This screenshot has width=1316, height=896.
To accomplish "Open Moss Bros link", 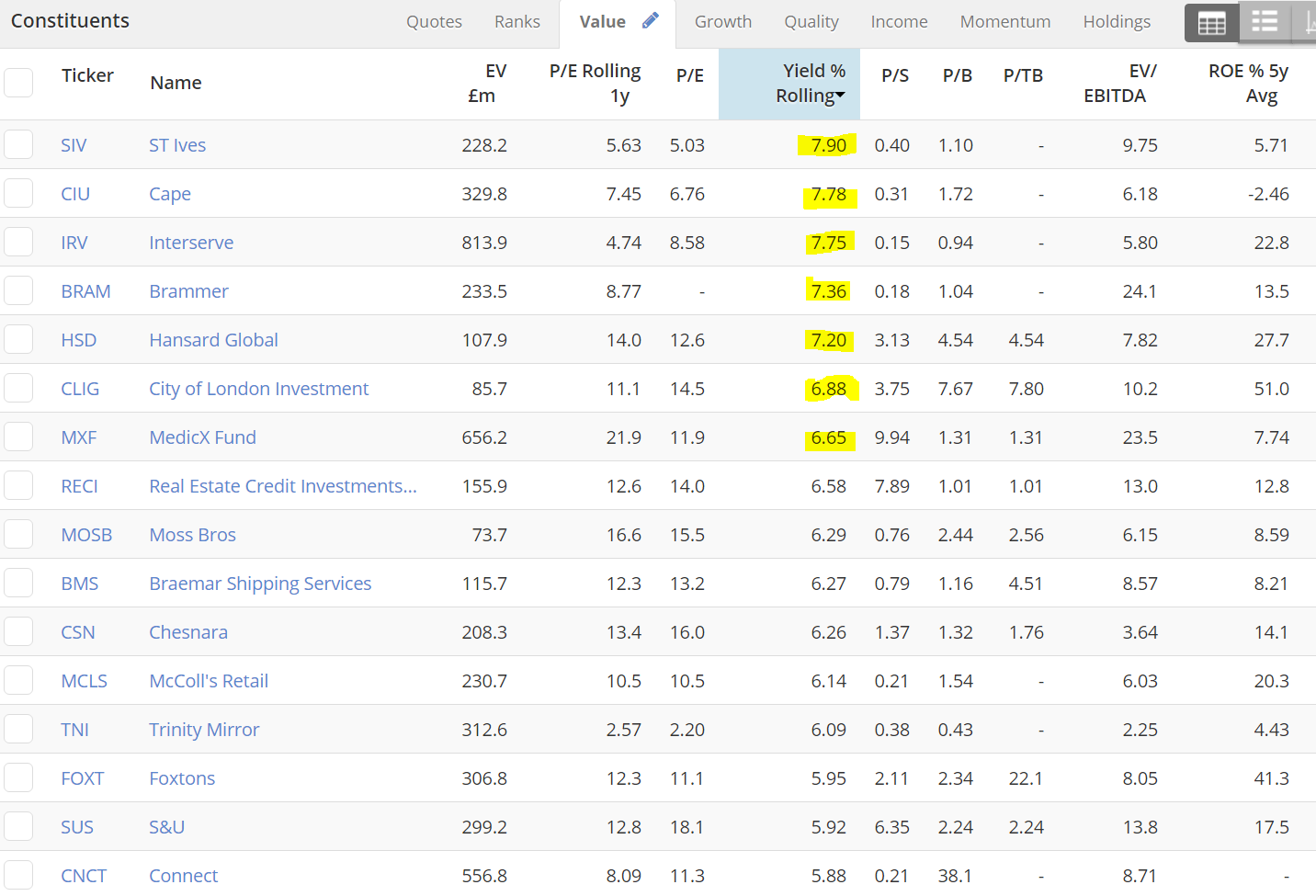I will [192, 535].
